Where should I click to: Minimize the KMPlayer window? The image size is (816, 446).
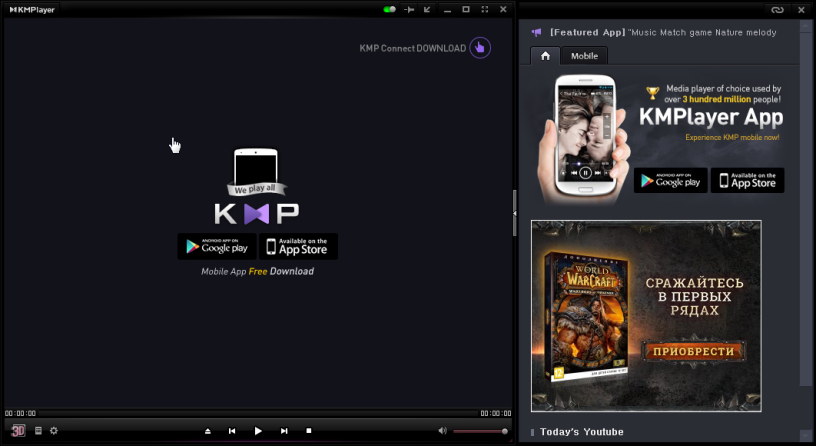tap(447, 10)
